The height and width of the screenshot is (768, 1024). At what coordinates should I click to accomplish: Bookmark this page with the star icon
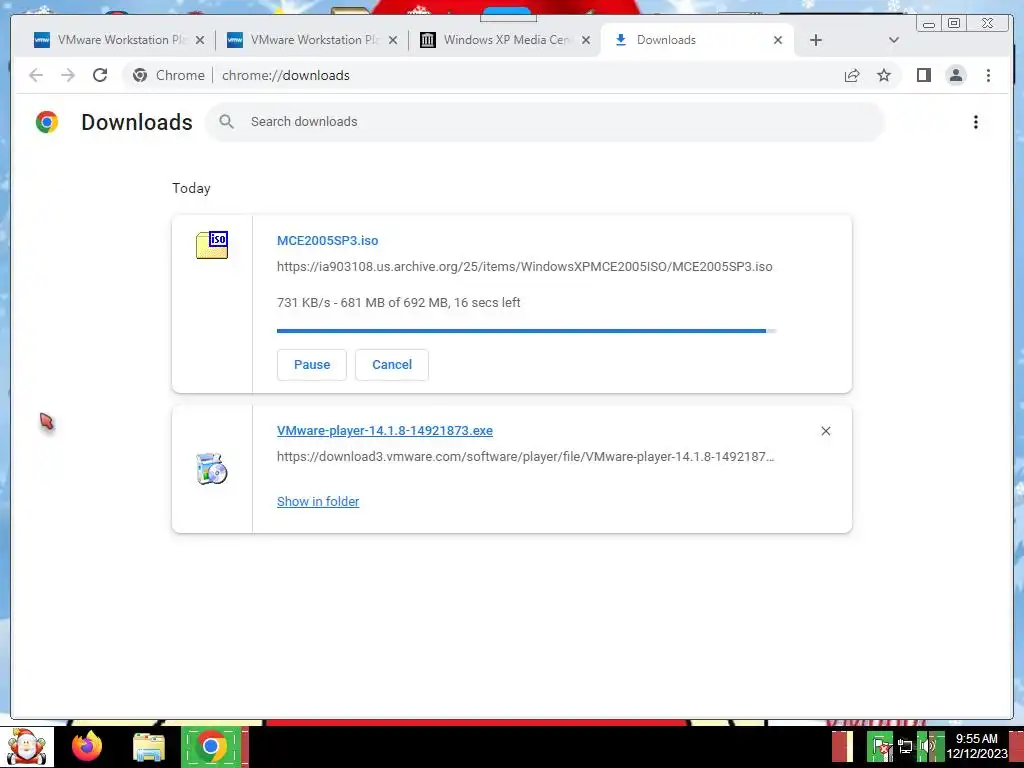(884, 75)
